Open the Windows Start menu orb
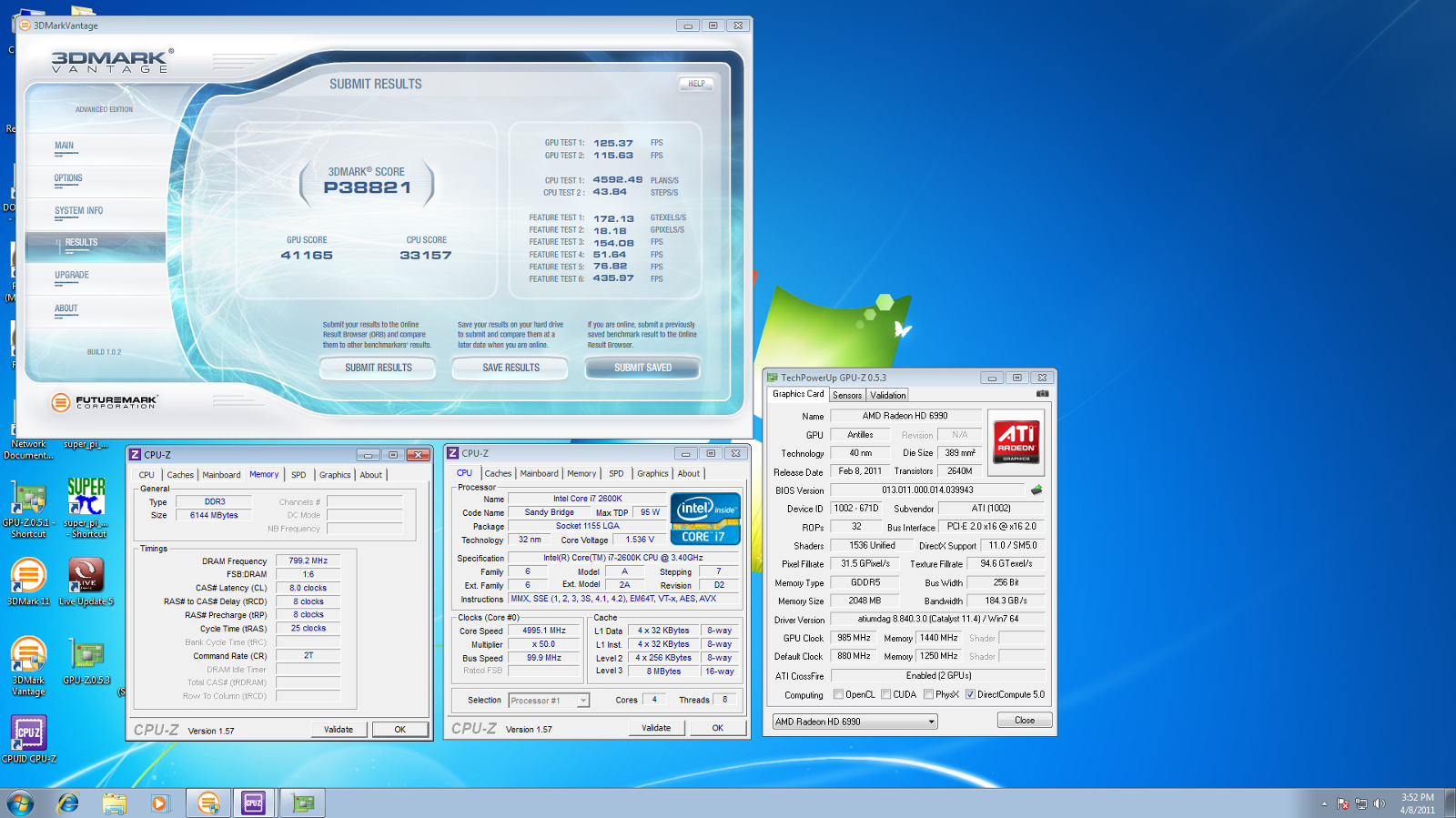 pyautogui.click(x=20, y=803)
